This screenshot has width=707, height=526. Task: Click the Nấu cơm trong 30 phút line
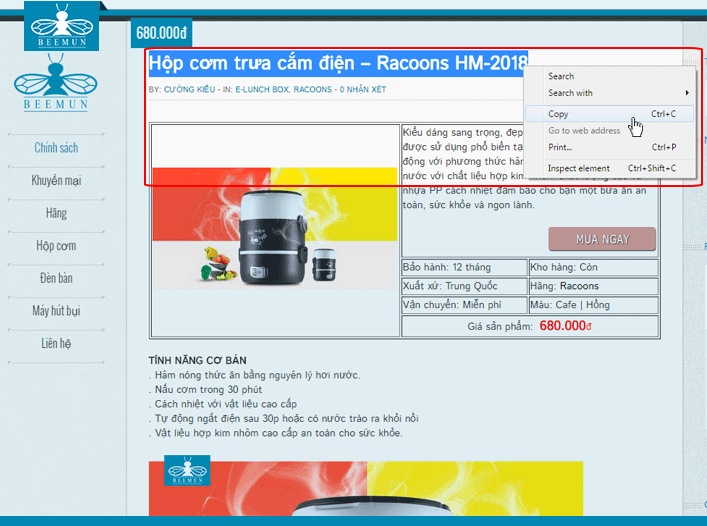(208, 389)
